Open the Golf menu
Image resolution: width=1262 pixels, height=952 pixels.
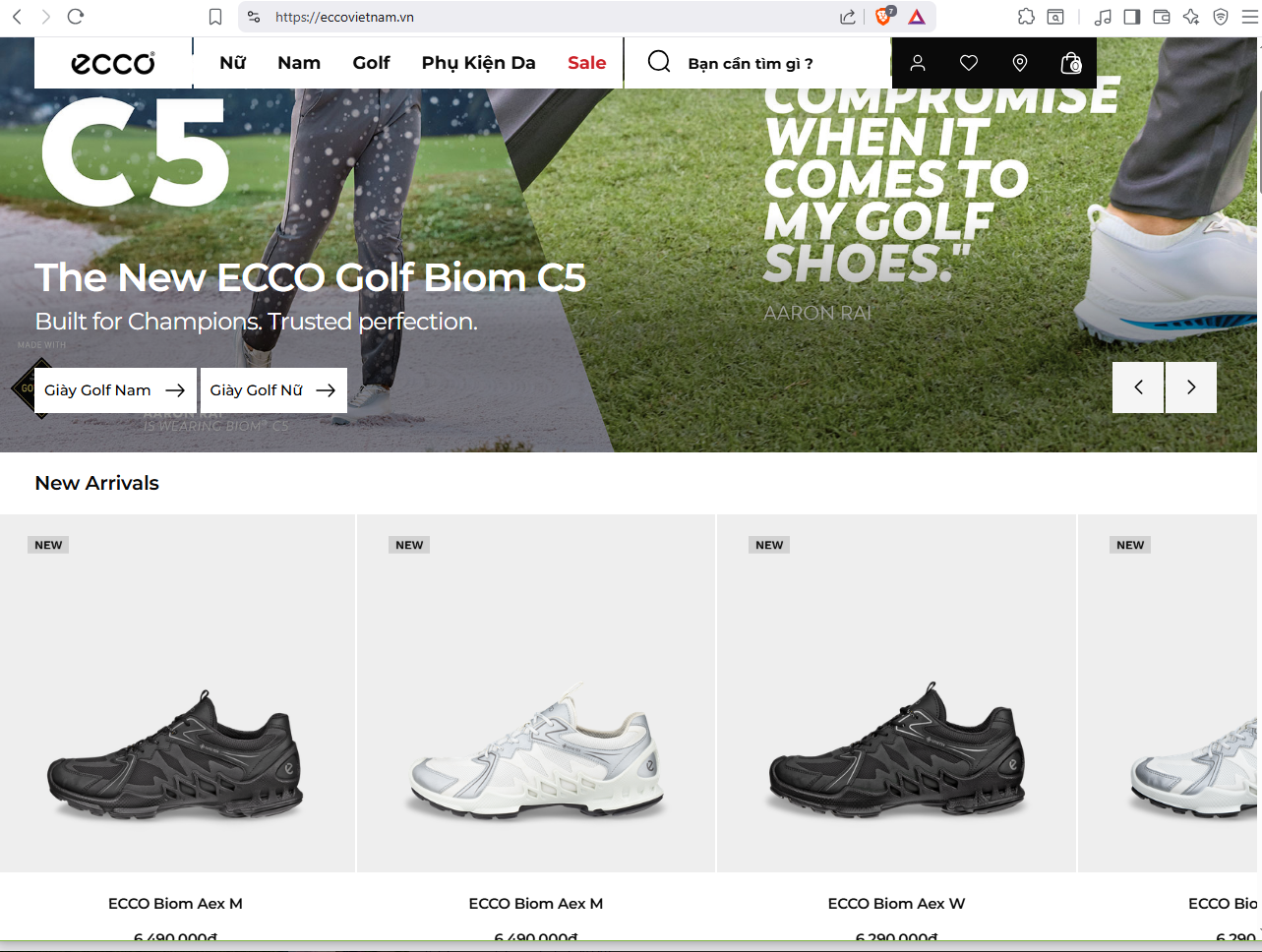[x=371, y=63]
